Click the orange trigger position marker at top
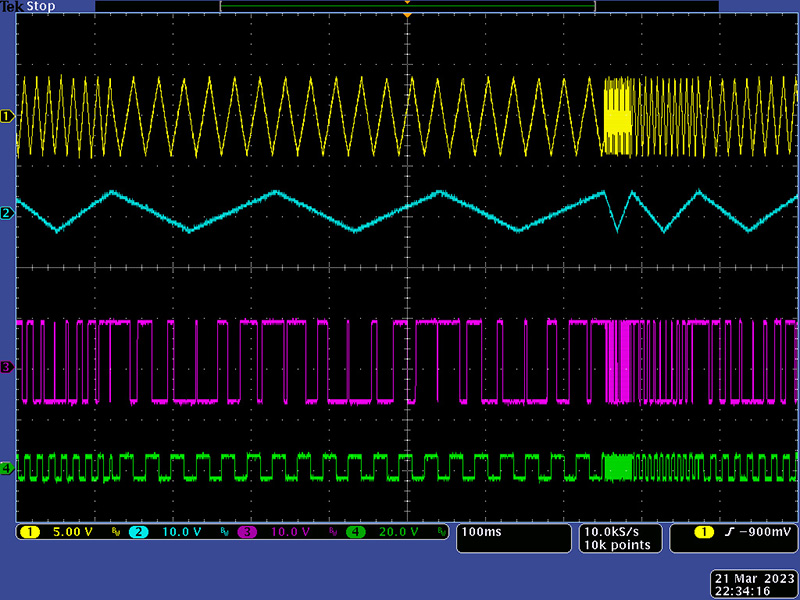The width and height of the screenshot is (800, 600). (407, 14)
